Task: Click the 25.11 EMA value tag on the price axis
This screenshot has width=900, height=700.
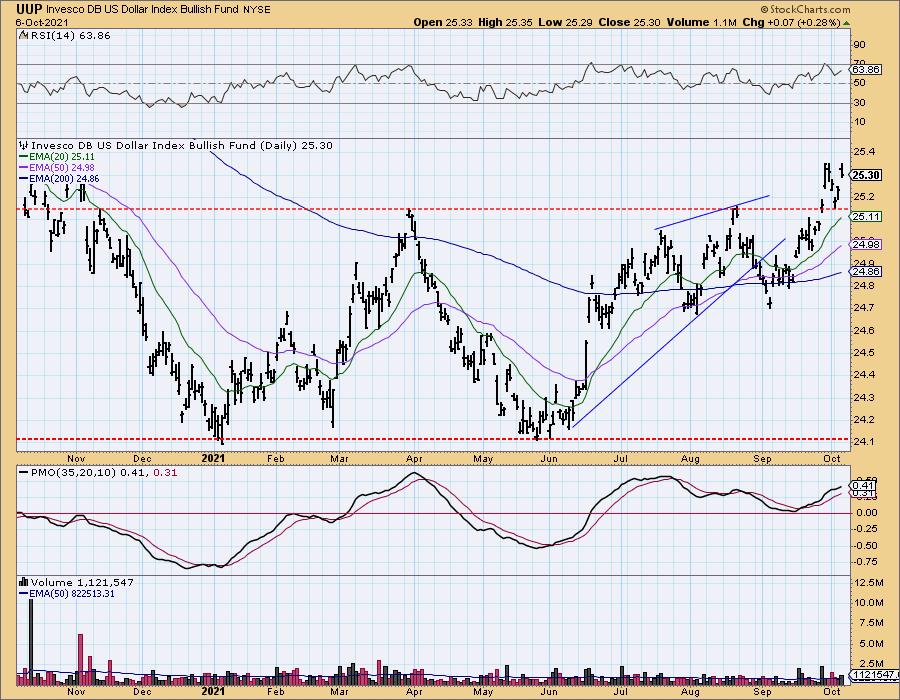Action: 866,217
